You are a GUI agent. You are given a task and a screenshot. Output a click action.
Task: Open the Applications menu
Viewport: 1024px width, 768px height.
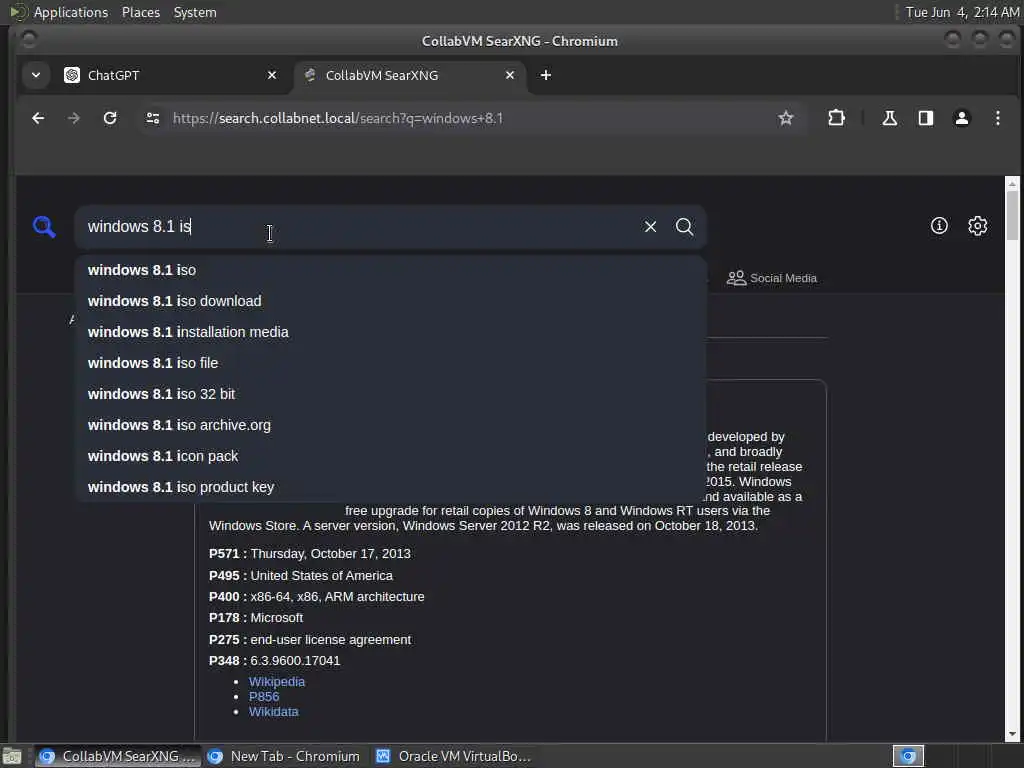tap(71, 12)
